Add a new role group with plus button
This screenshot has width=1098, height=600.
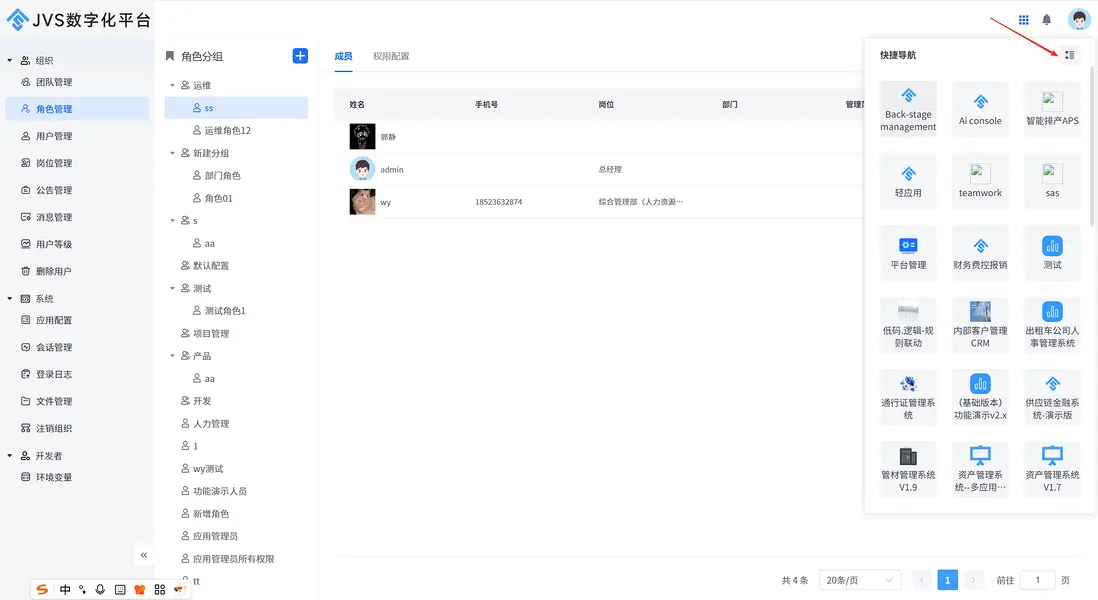[x=300, y=56]
